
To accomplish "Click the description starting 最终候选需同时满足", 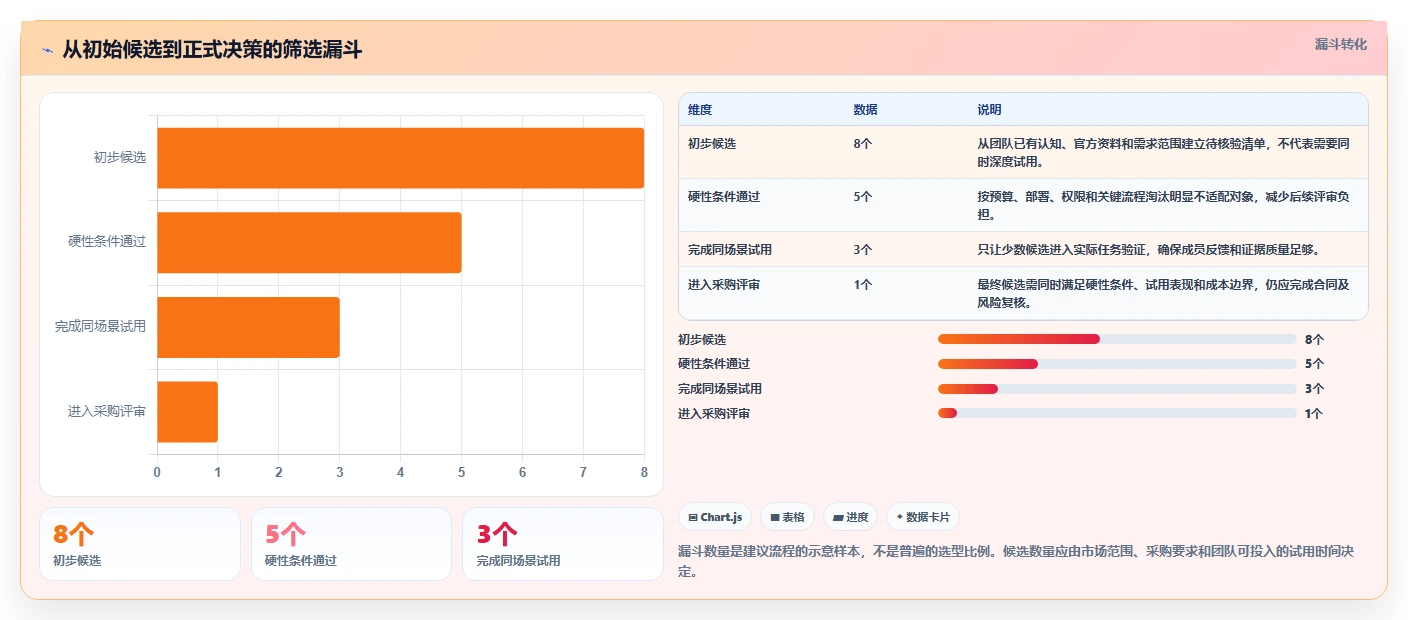I will coord(1164,294).
